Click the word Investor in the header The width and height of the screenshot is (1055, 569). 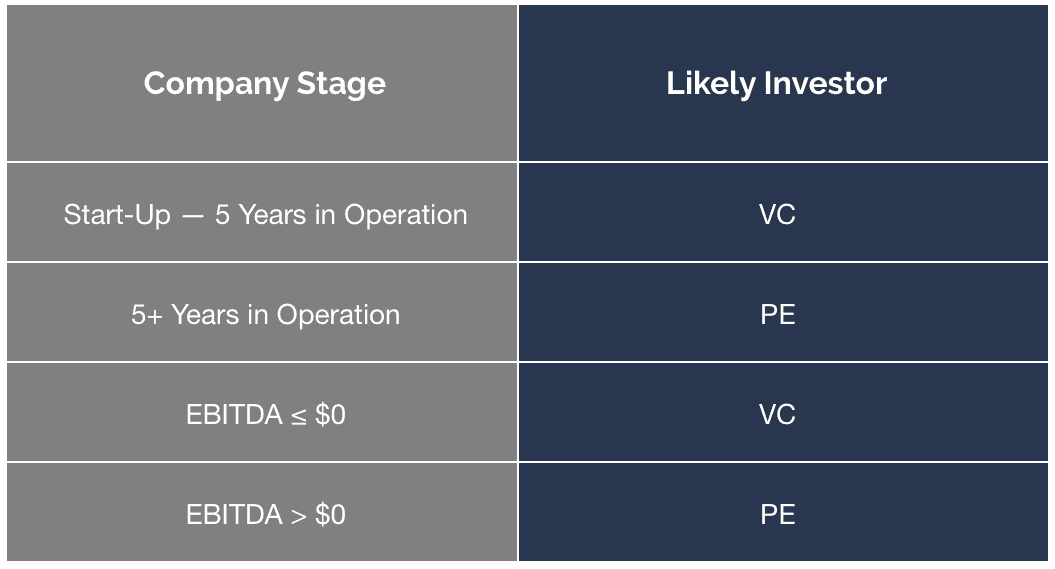pos(826,83)
